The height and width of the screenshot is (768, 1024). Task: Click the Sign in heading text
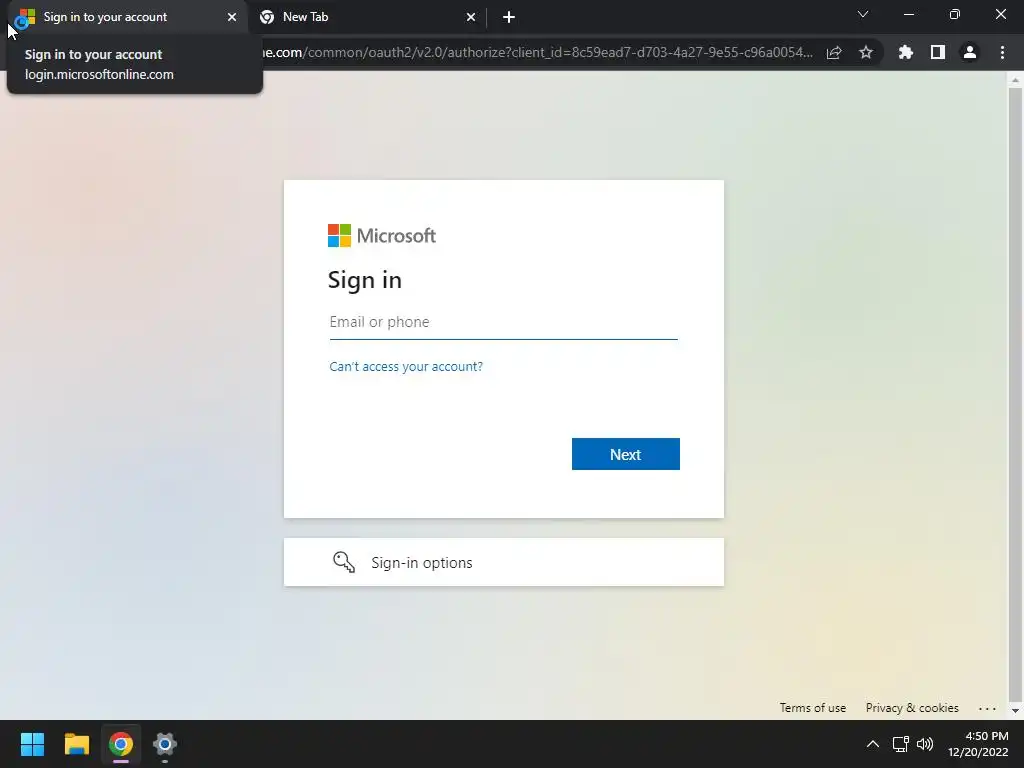364,280
